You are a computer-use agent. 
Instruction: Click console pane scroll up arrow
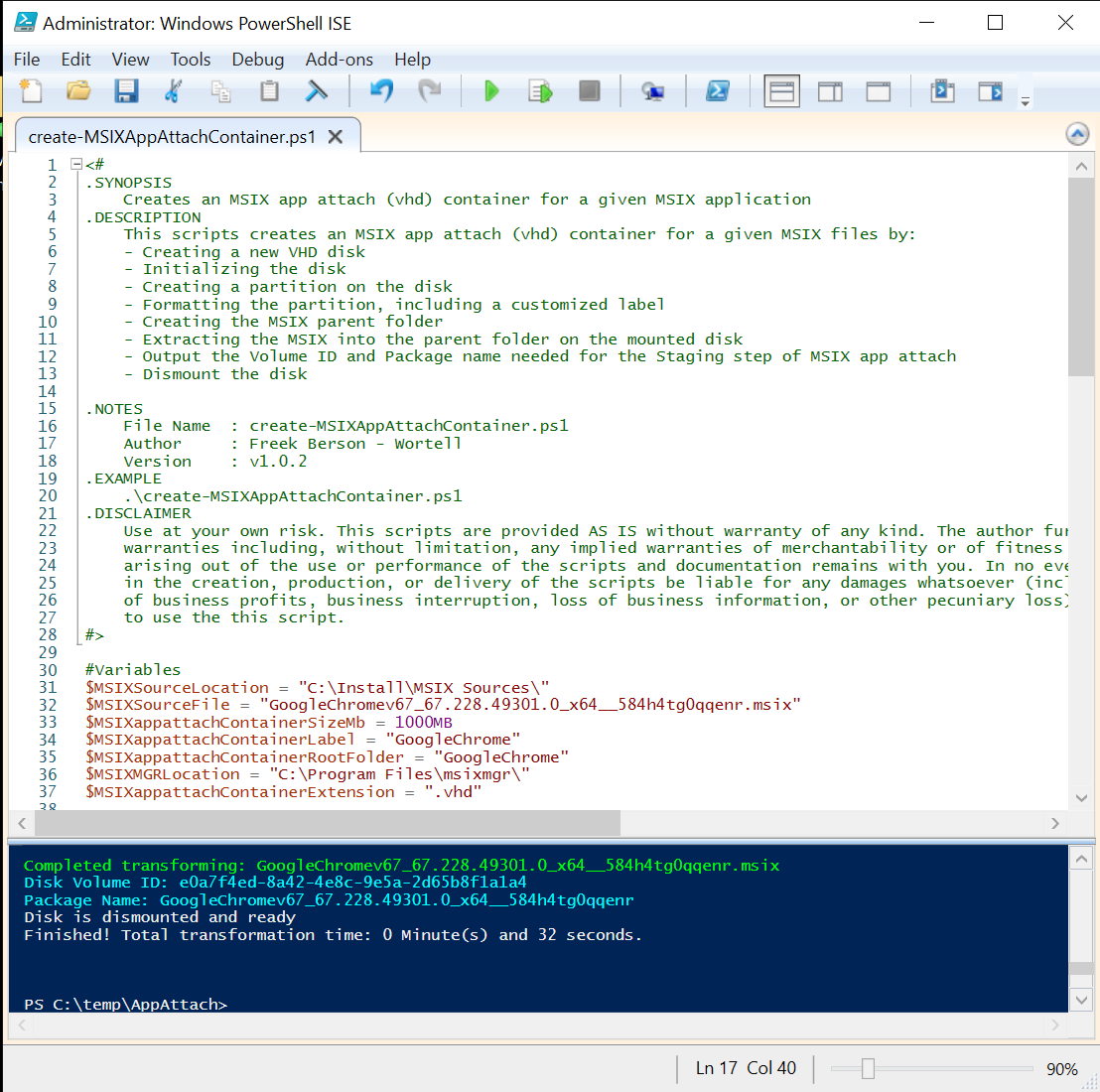[x=1081, y=859]
